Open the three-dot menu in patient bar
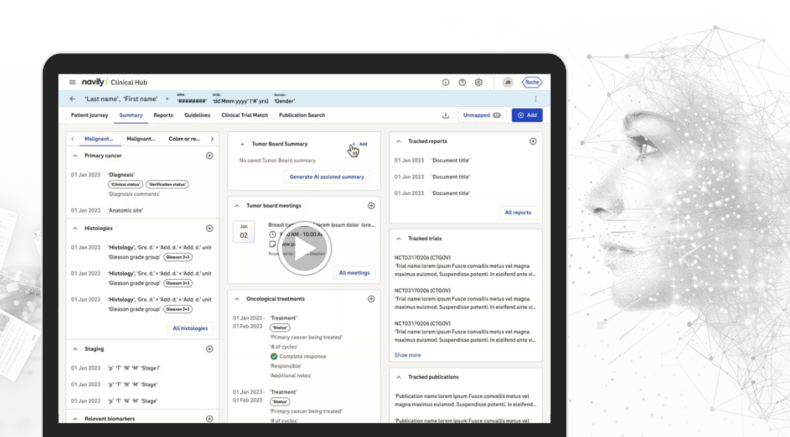 535,99
